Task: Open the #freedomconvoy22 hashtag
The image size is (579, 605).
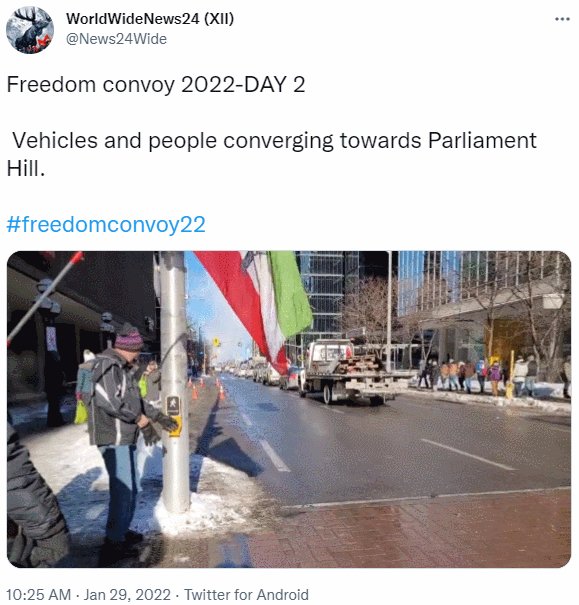Action: [106, 224]
